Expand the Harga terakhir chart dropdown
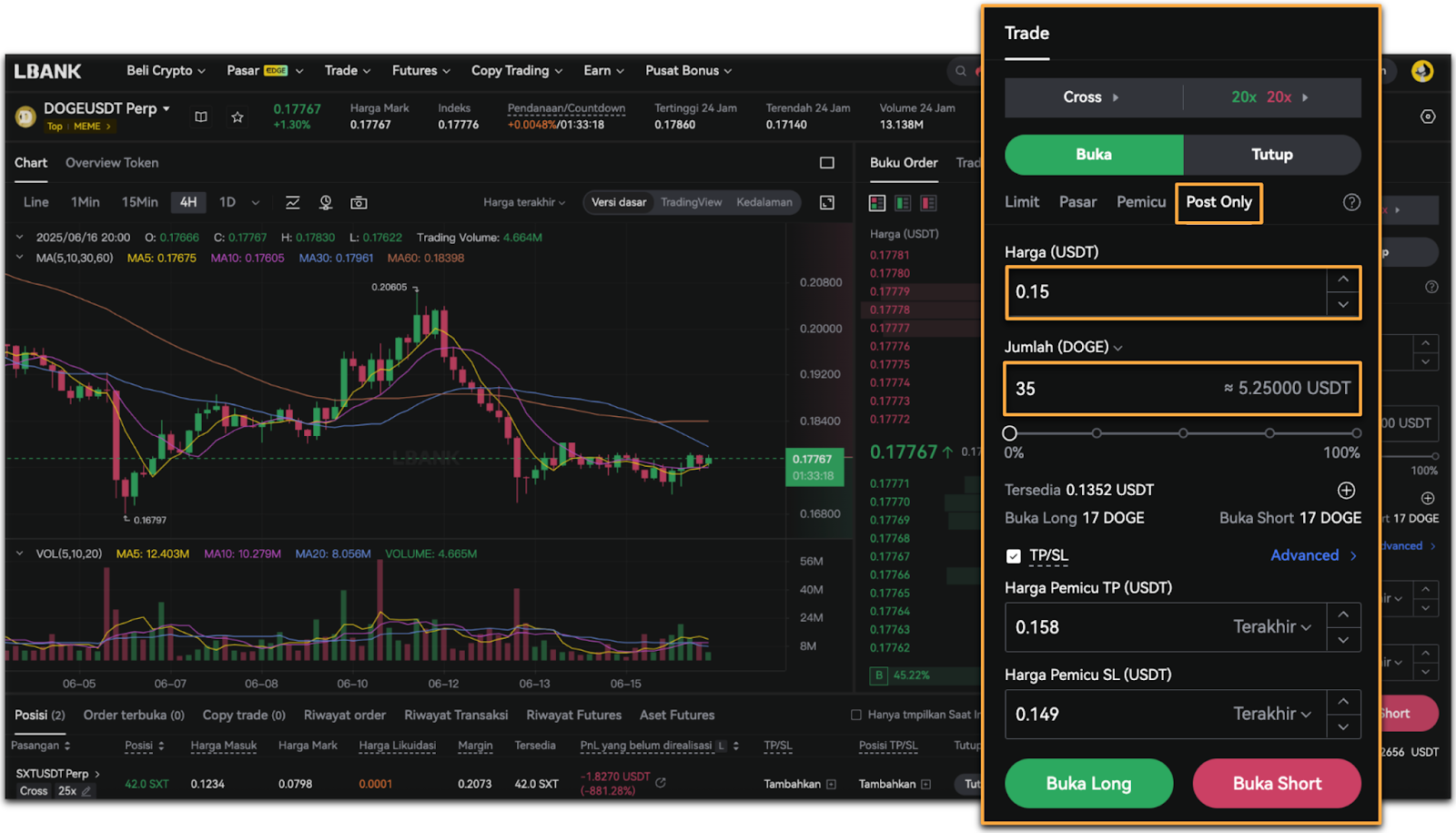 pos(524,202)
